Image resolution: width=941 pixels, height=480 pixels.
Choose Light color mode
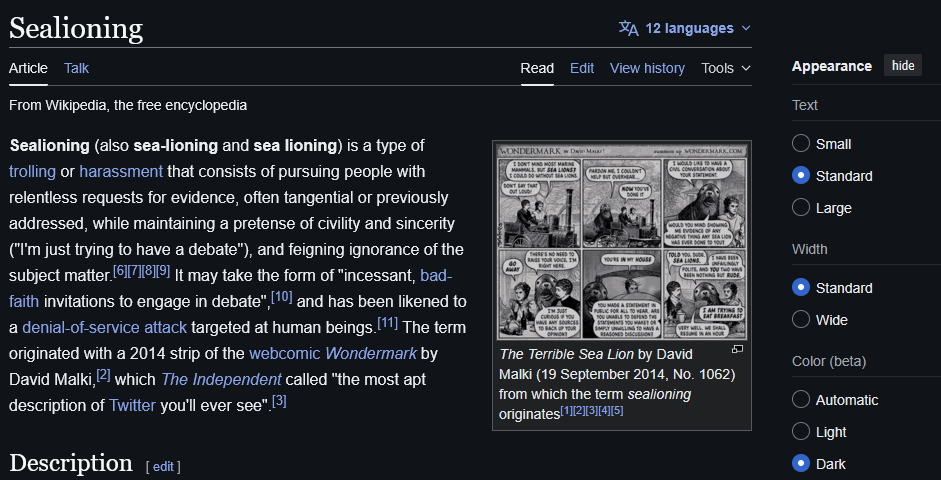click(x=801, y=431)
